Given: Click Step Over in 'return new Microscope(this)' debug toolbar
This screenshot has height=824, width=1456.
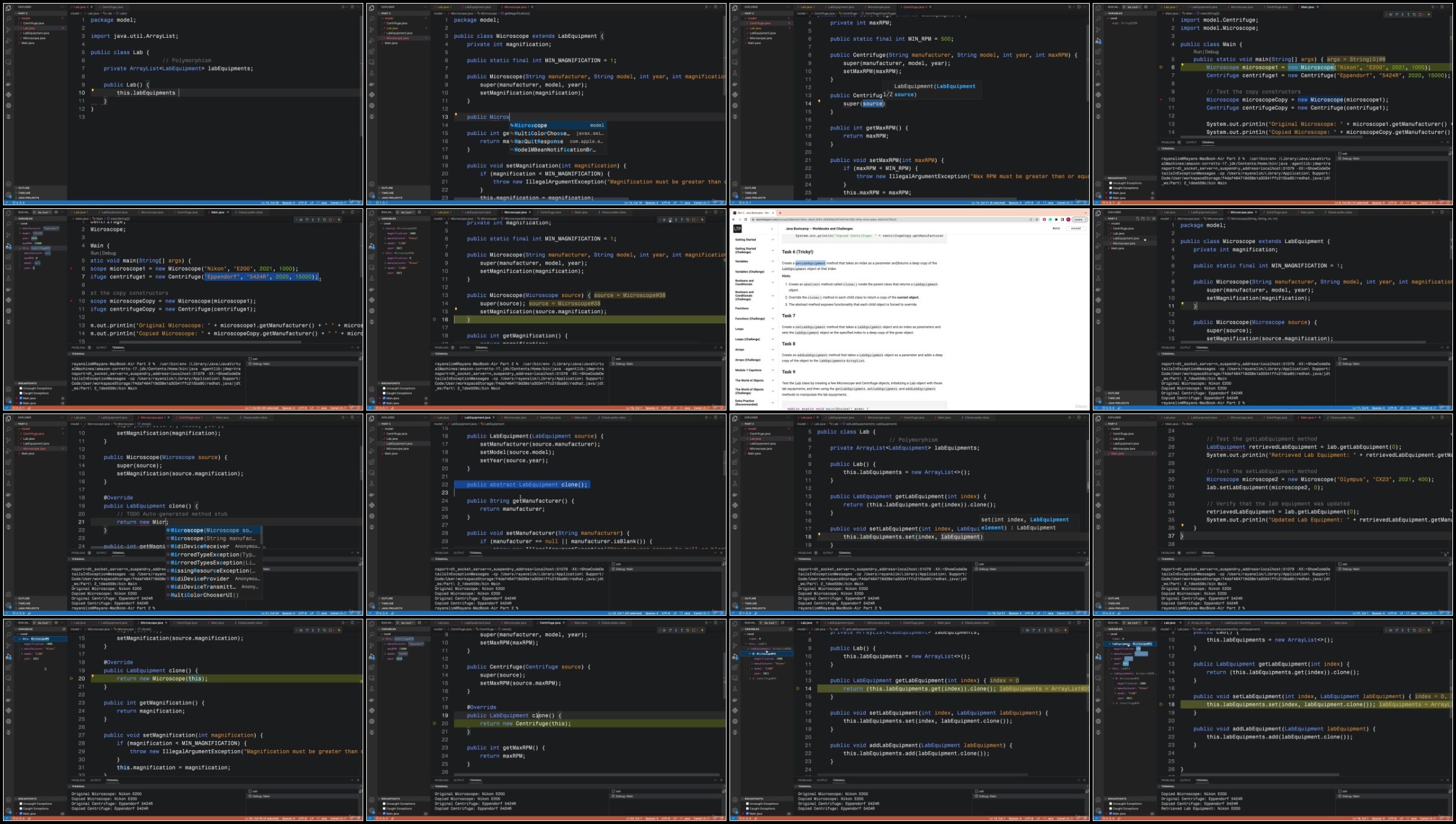Looking at the screenshot, I should [307, 630].
